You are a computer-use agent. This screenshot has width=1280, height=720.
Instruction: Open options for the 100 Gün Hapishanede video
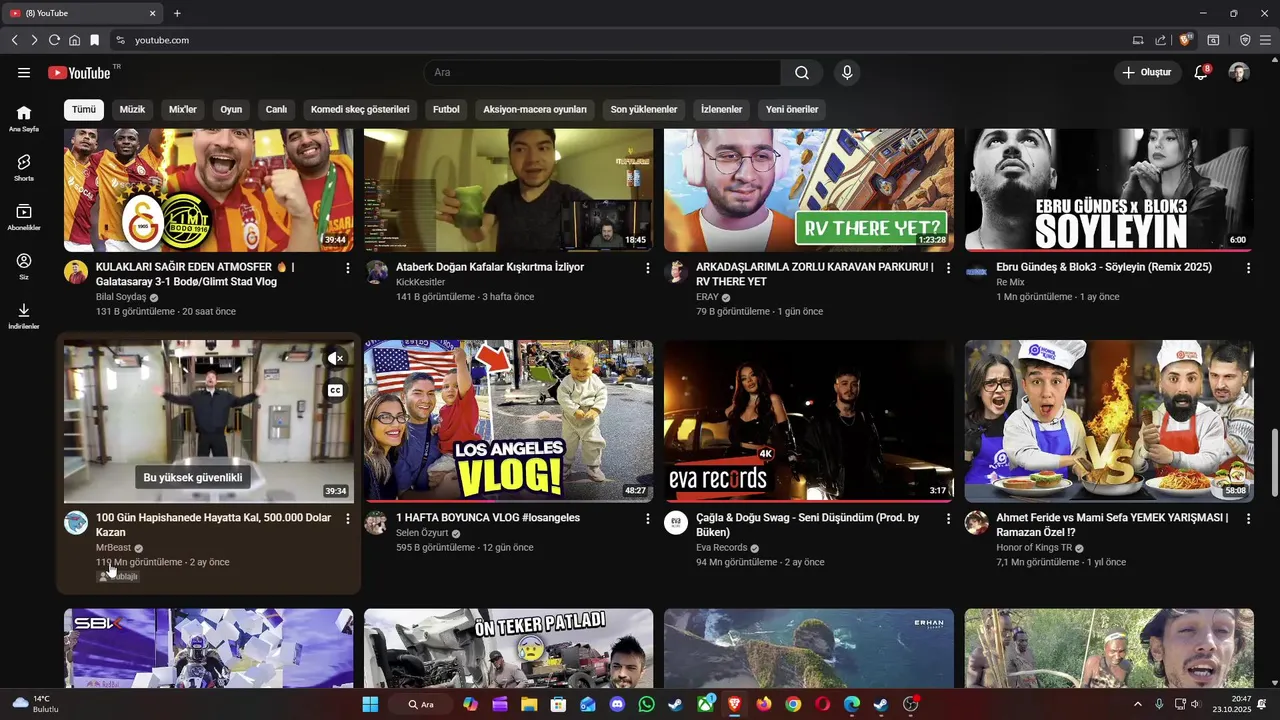click(x=348, y=518)
